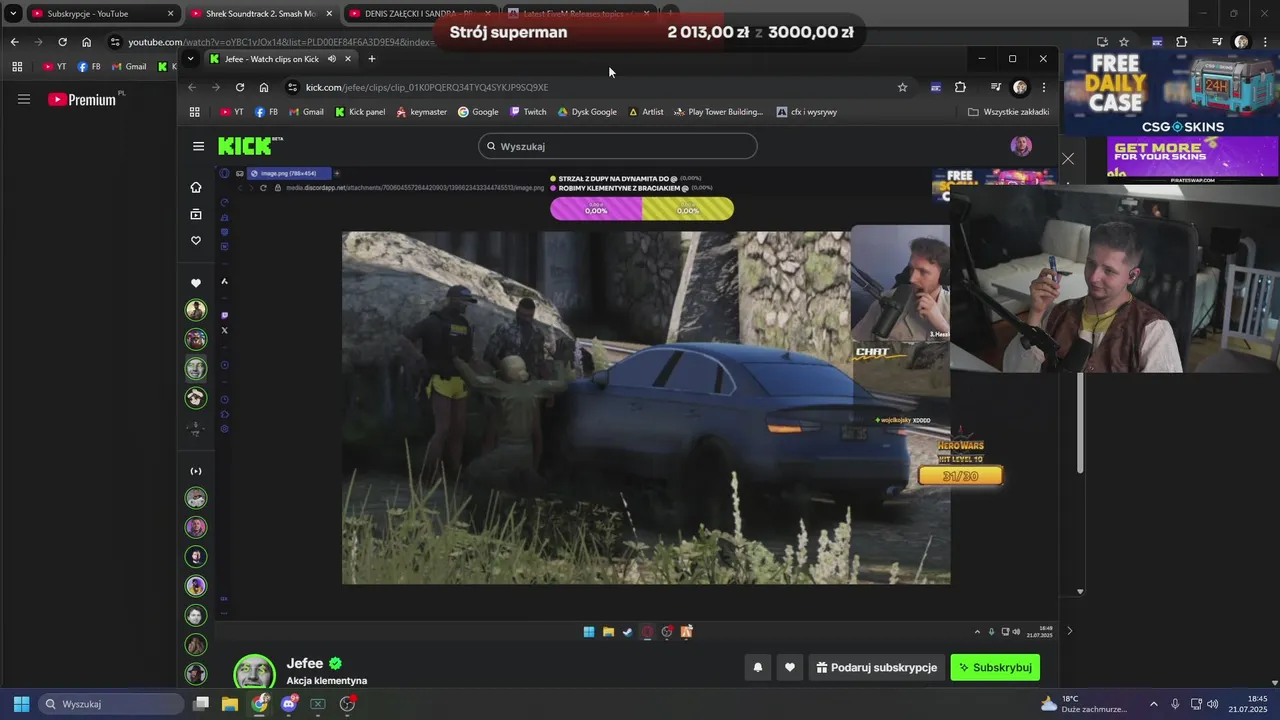This screenshot has width=1280, height=720.
Task: Show hidden system tray icons
Action: [x=1153, y=704]
